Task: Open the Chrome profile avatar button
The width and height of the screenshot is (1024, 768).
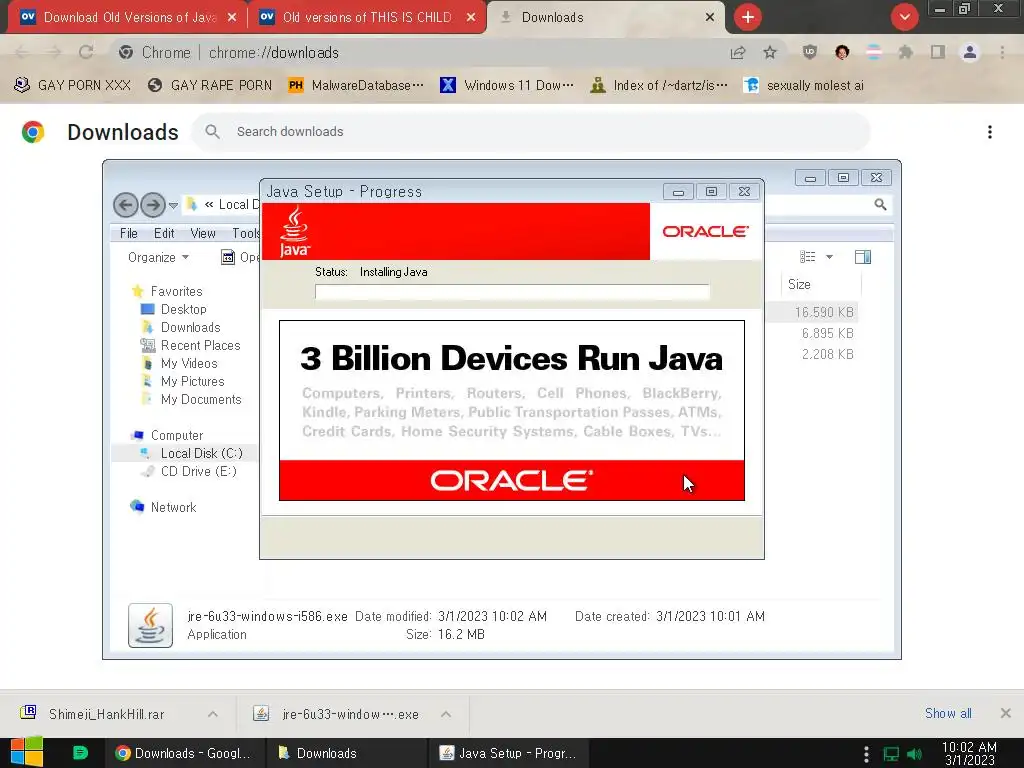Action: point(970,52)
